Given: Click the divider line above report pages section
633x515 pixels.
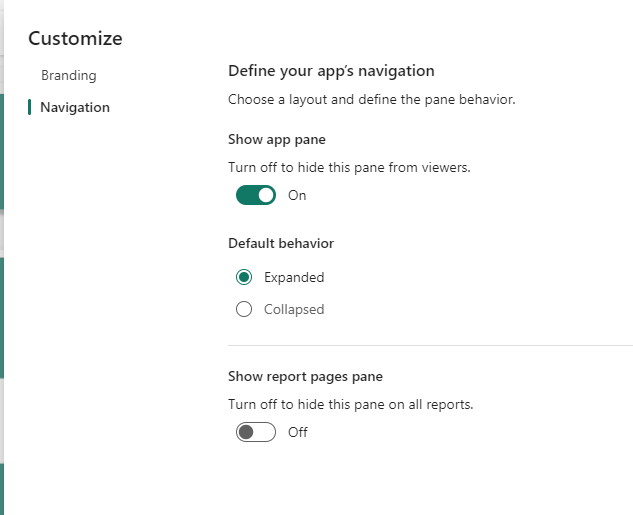Looking at the screenshot, I should (430, 346).
